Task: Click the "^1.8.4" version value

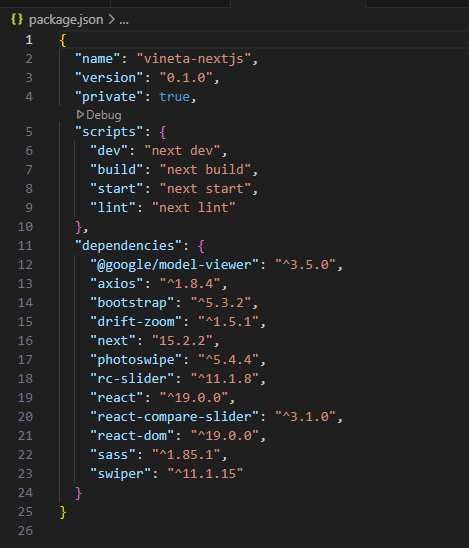Action: point(190,283)
